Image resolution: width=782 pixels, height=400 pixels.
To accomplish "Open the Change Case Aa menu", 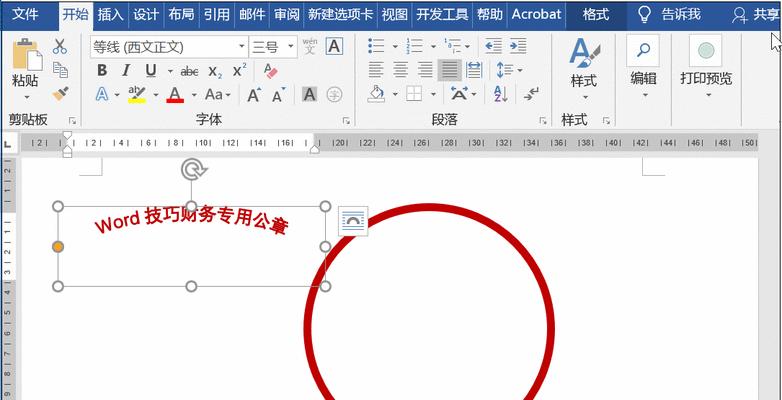I will (217, 94).
